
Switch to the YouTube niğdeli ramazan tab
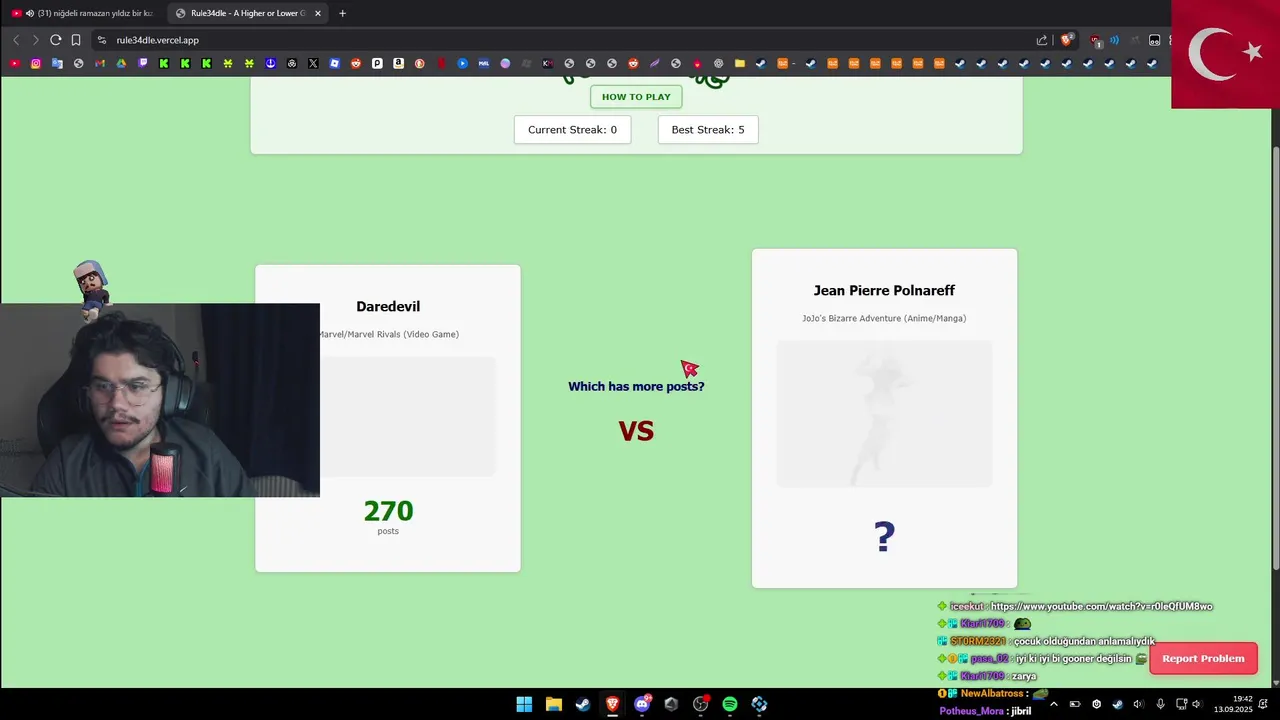click(82, 13)
